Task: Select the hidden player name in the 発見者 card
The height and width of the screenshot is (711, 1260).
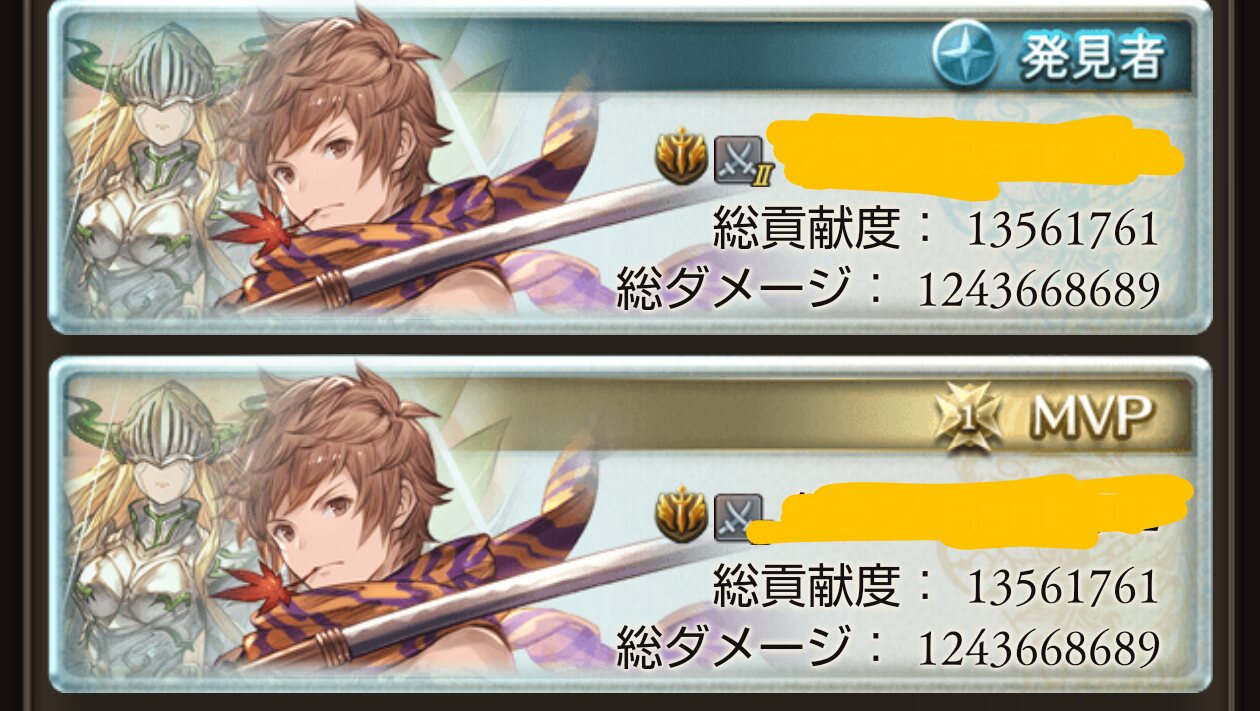Action: pyautogui.click(x=978, y=157)
